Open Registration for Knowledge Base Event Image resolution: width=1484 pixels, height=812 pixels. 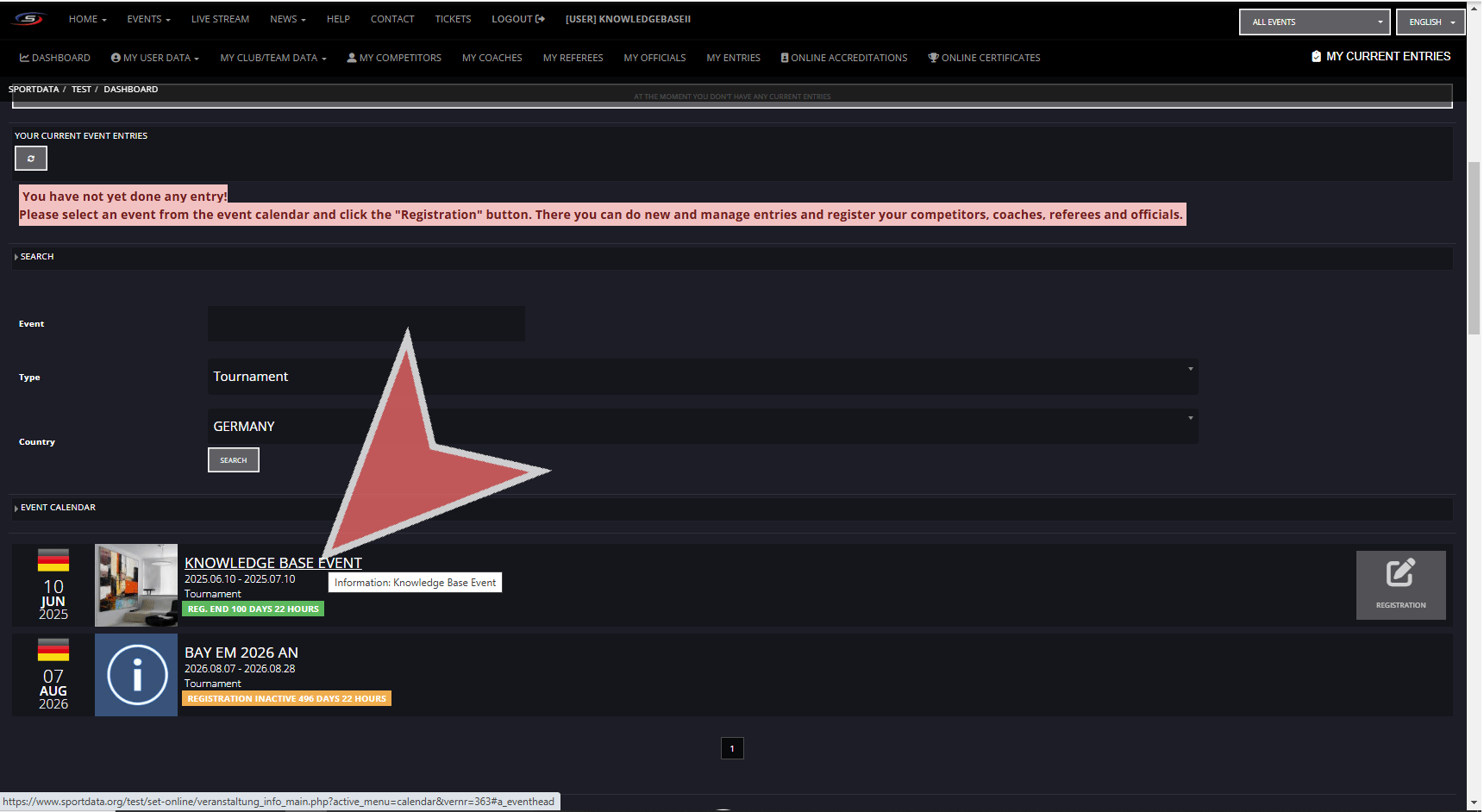[1399, 584]
